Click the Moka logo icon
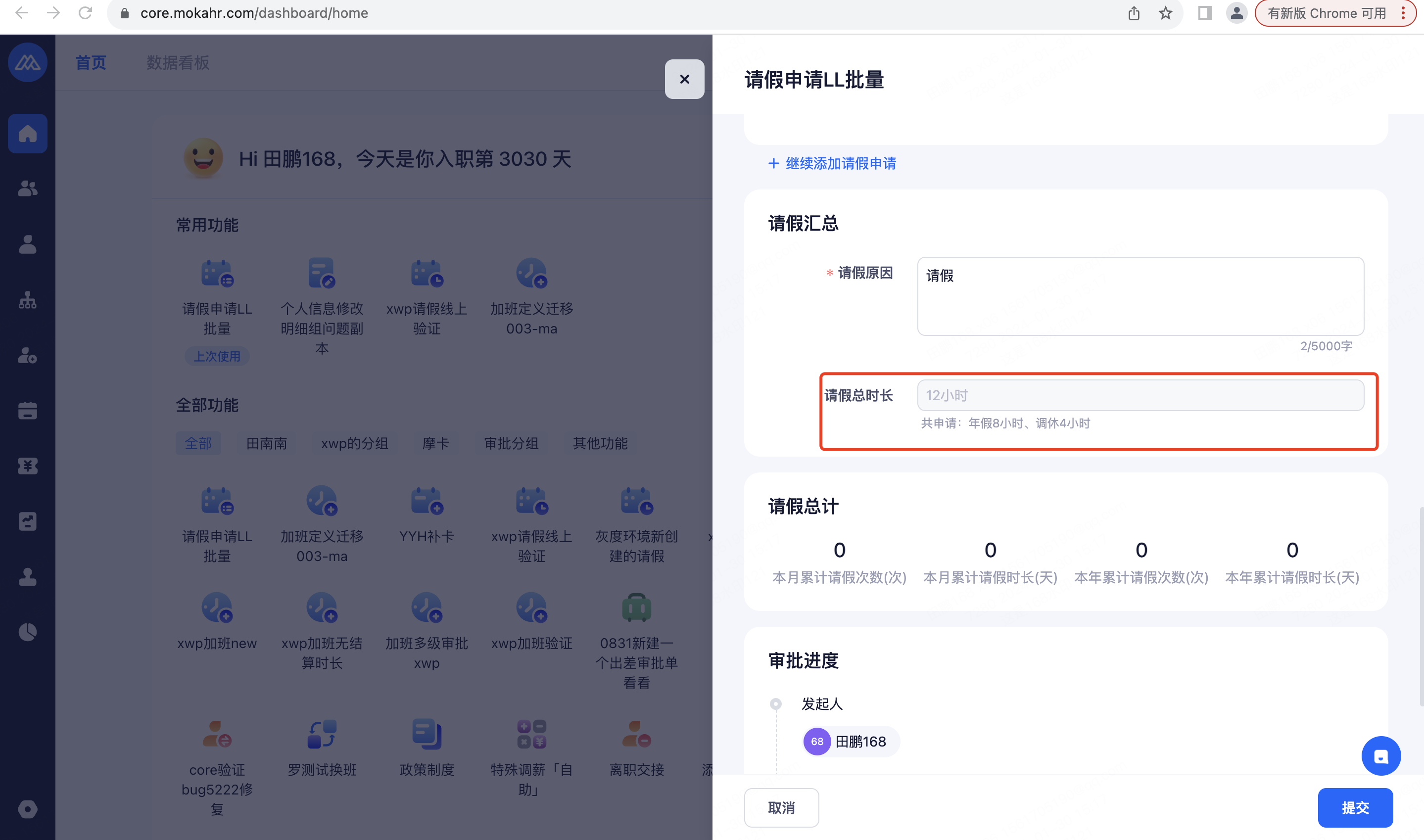 (x=27, y=62)
